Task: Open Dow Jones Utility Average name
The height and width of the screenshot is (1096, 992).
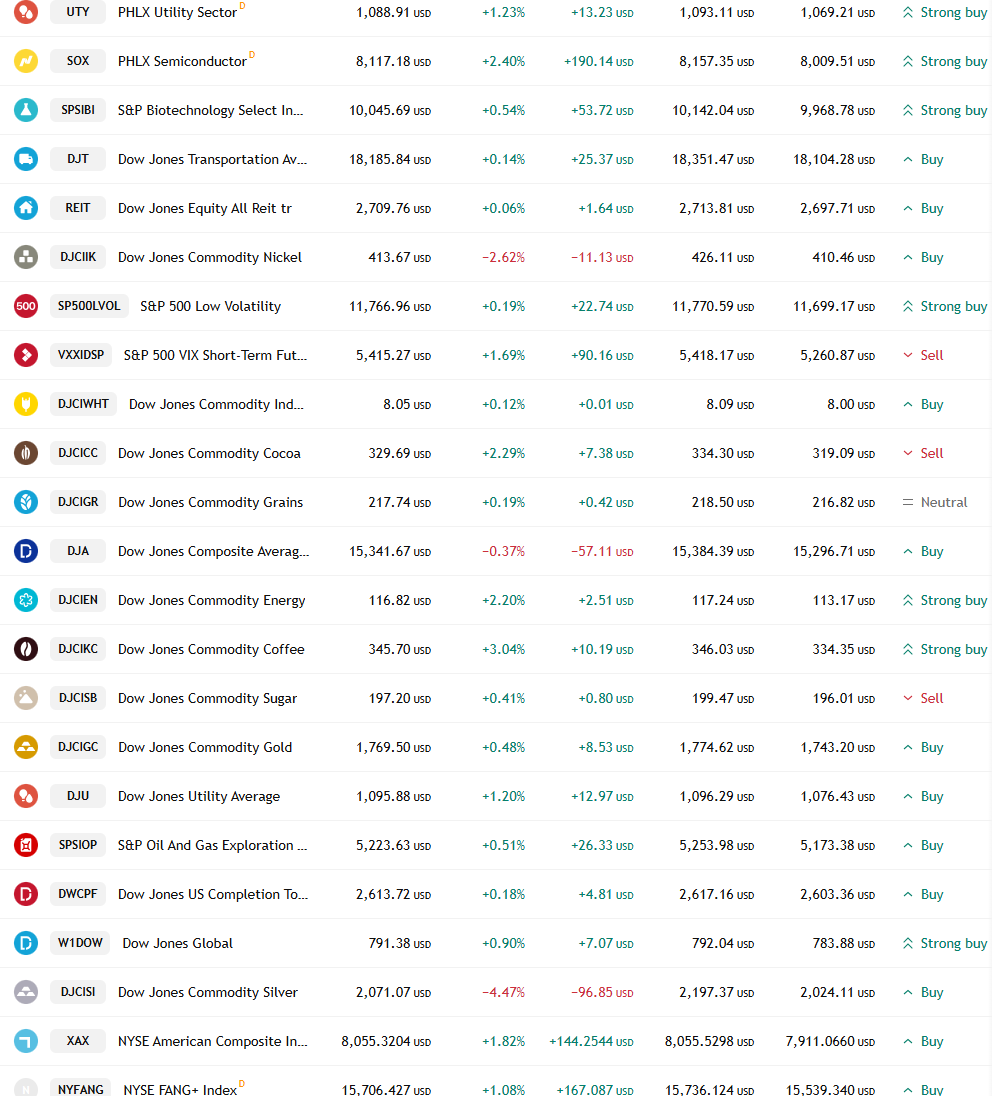Action: pos(199,796)
